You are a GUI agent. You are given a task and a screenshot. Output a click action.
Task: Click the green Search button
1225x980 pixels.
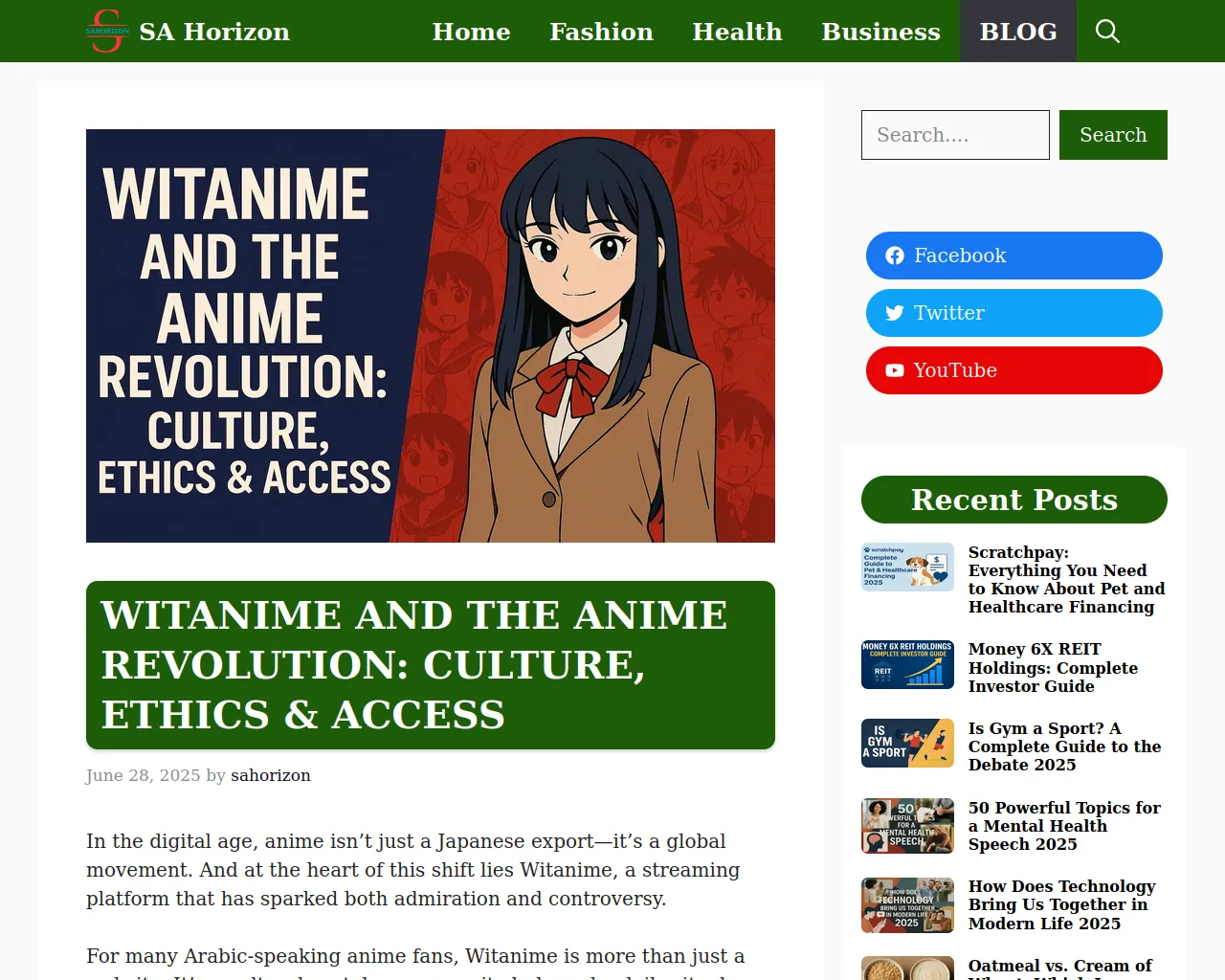(1113, 135)
